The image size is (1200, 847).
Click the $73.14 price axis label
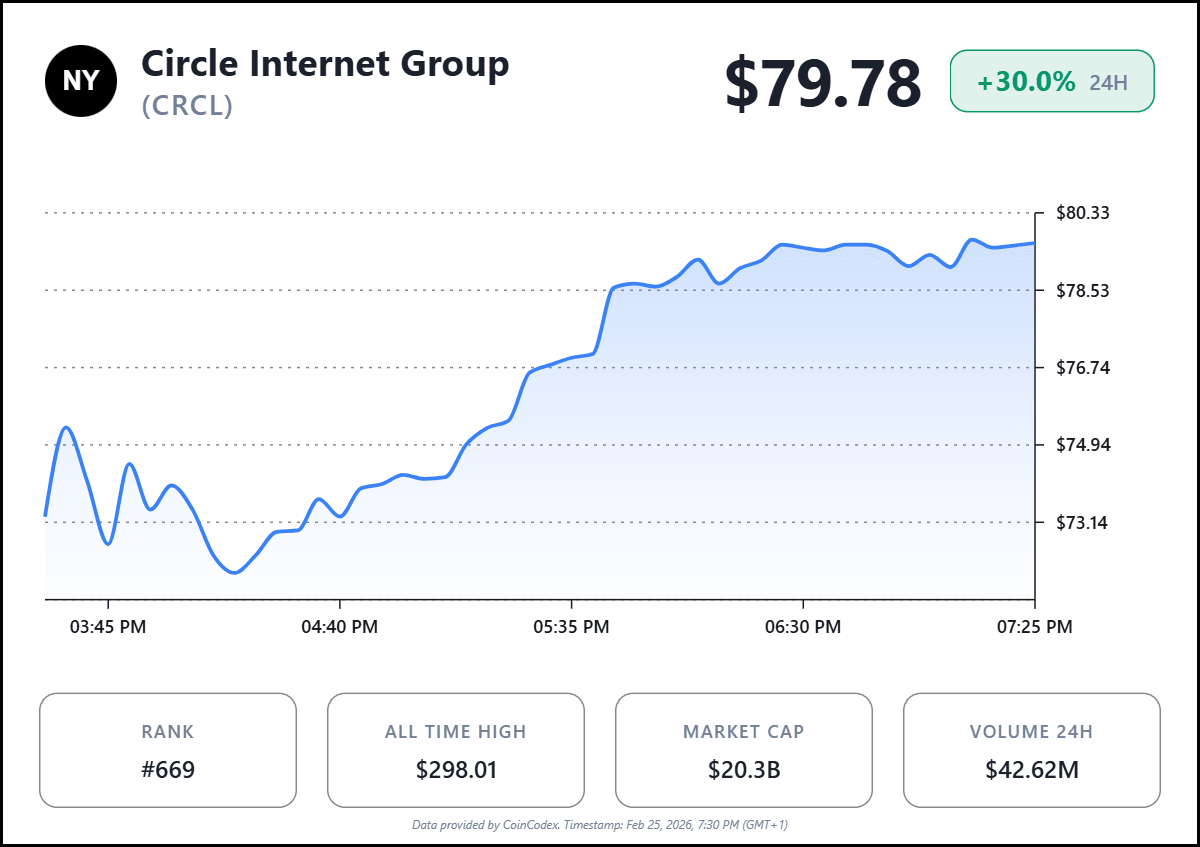click(x=1083, y=522)
